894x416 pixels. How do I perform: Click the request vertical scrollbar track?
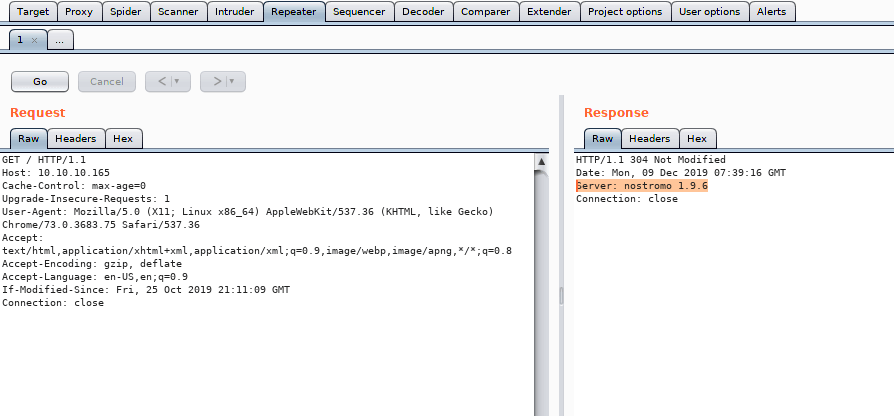click(x=542, y=293)
